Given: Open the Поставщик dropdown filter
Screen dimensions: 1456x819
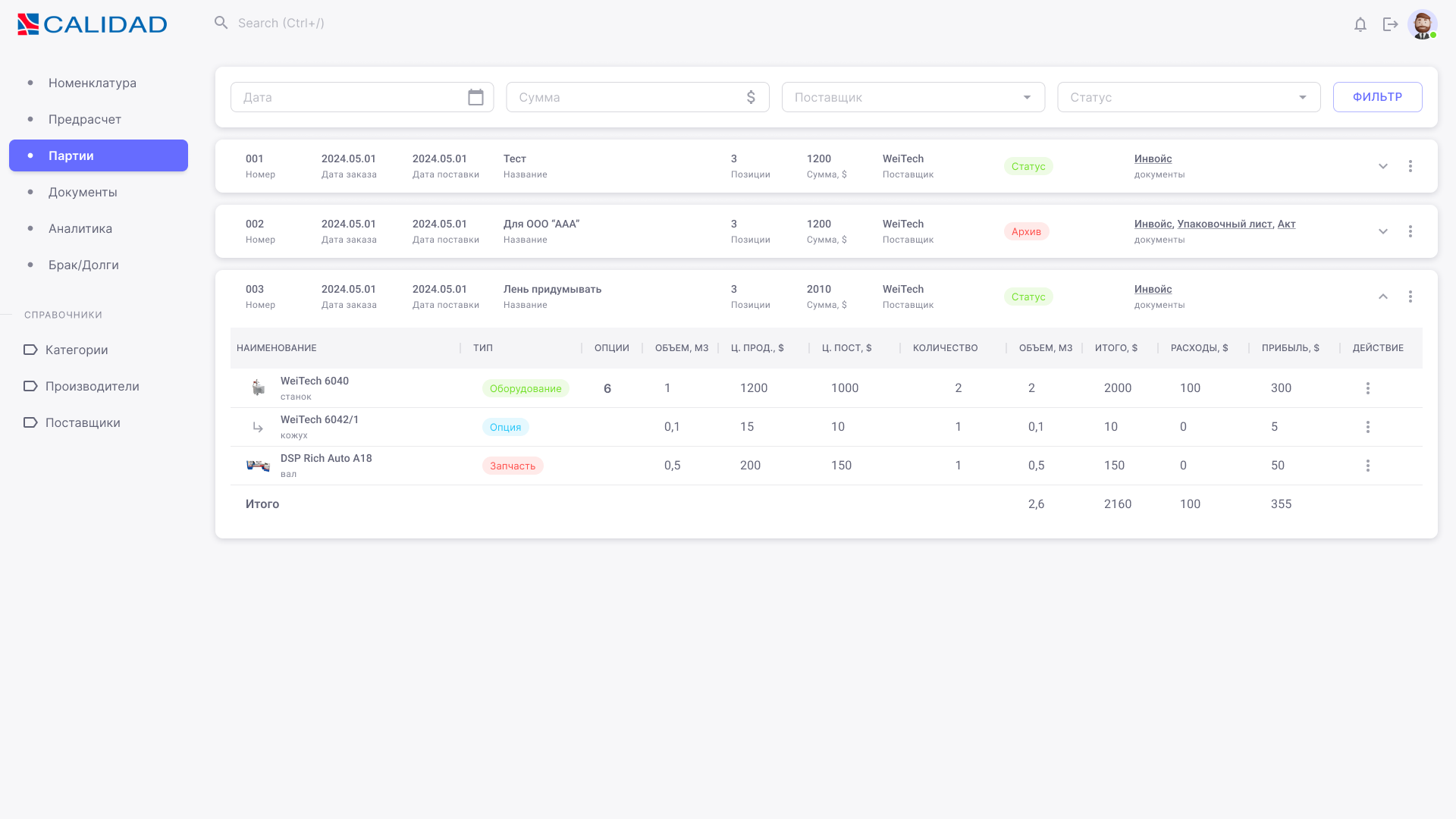Looking at the screenshot, I should pos(913,97).
